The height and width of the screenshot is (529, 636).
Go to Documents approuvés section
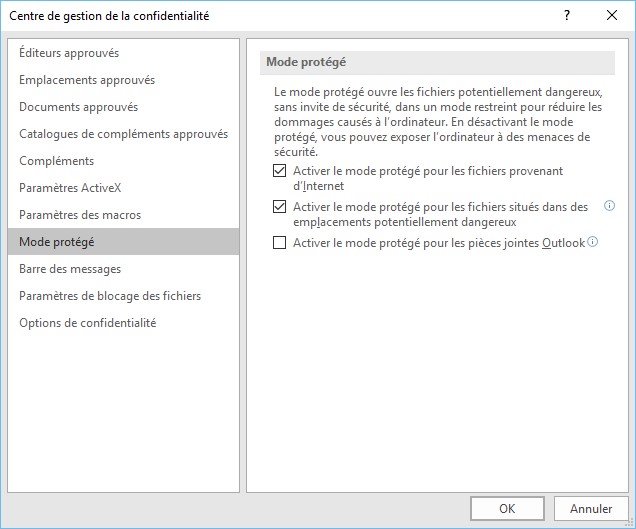click(x=79, y=107)
